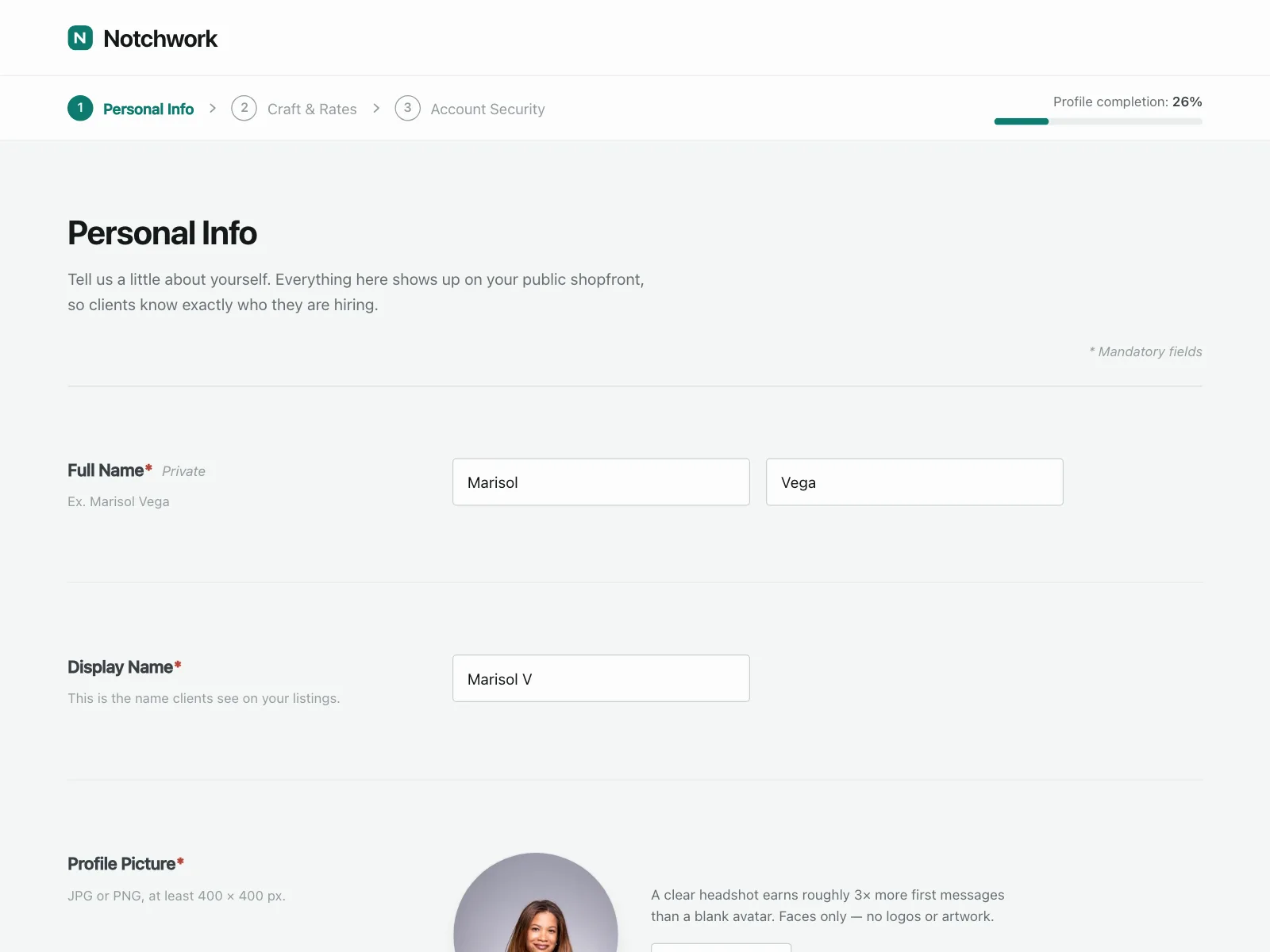The image size is (1270, 952).
Task: Click the chevron after Craft & Rates
Action: tap(376, 108)
